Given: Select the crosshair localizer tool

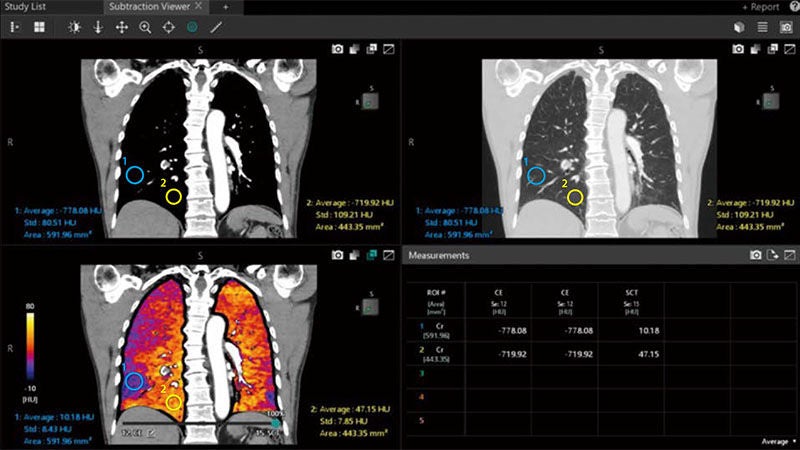Looking at the screenshot, I should 169,27.
